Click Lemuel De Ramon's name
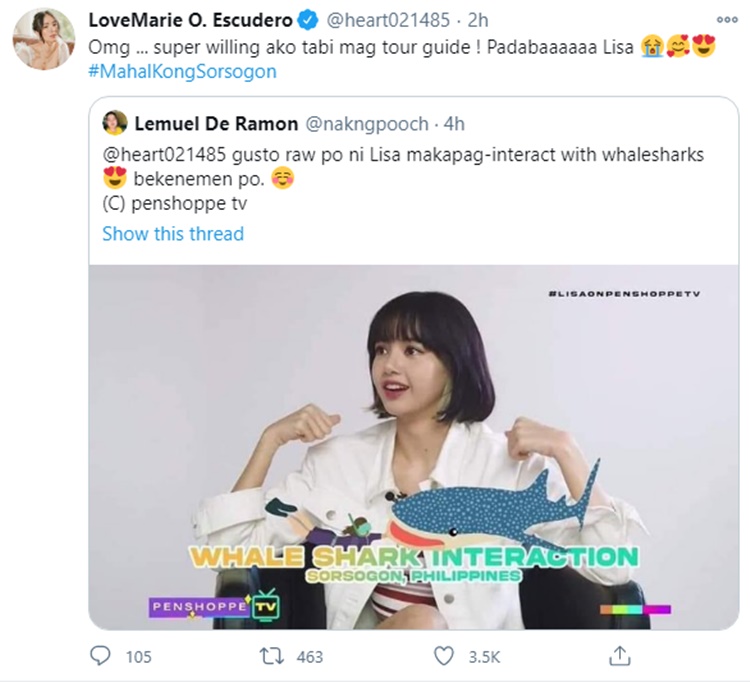This screenshot has width=750, height=682. tap(213, 124)
